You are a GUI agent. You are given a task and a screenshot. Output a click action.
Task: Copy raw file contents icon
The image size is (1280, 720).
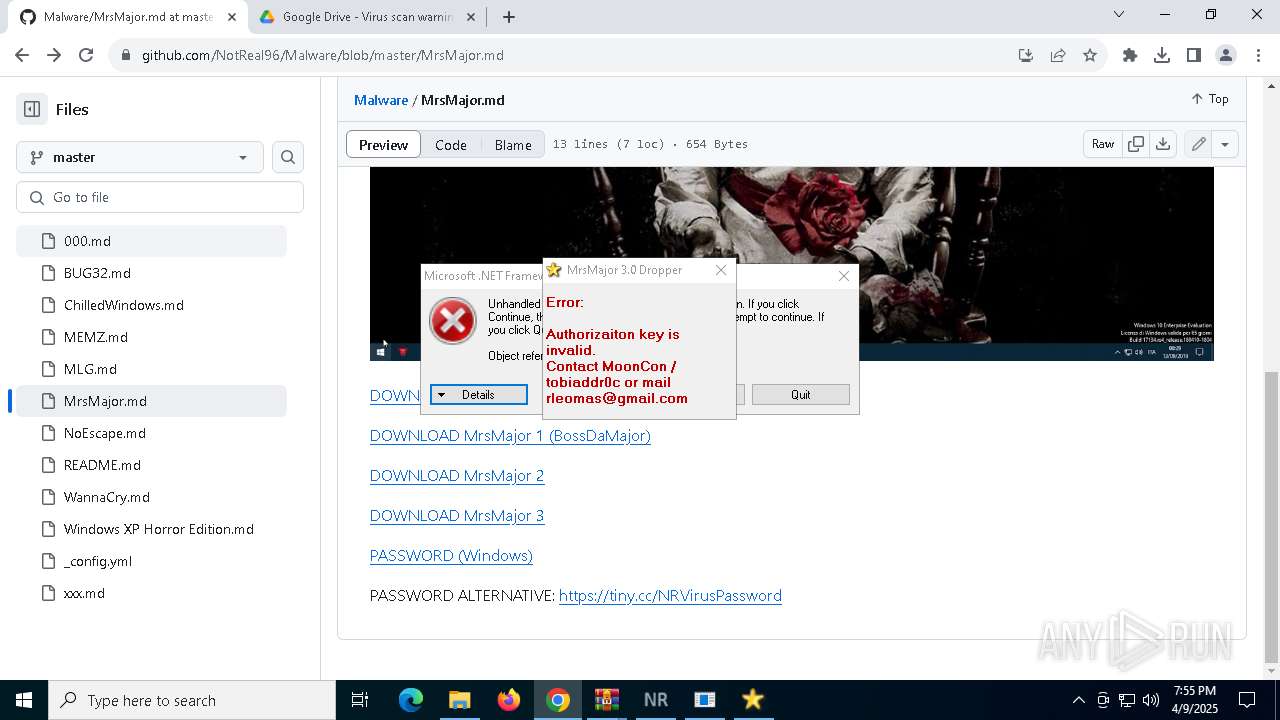click(x=1136, y=144)
